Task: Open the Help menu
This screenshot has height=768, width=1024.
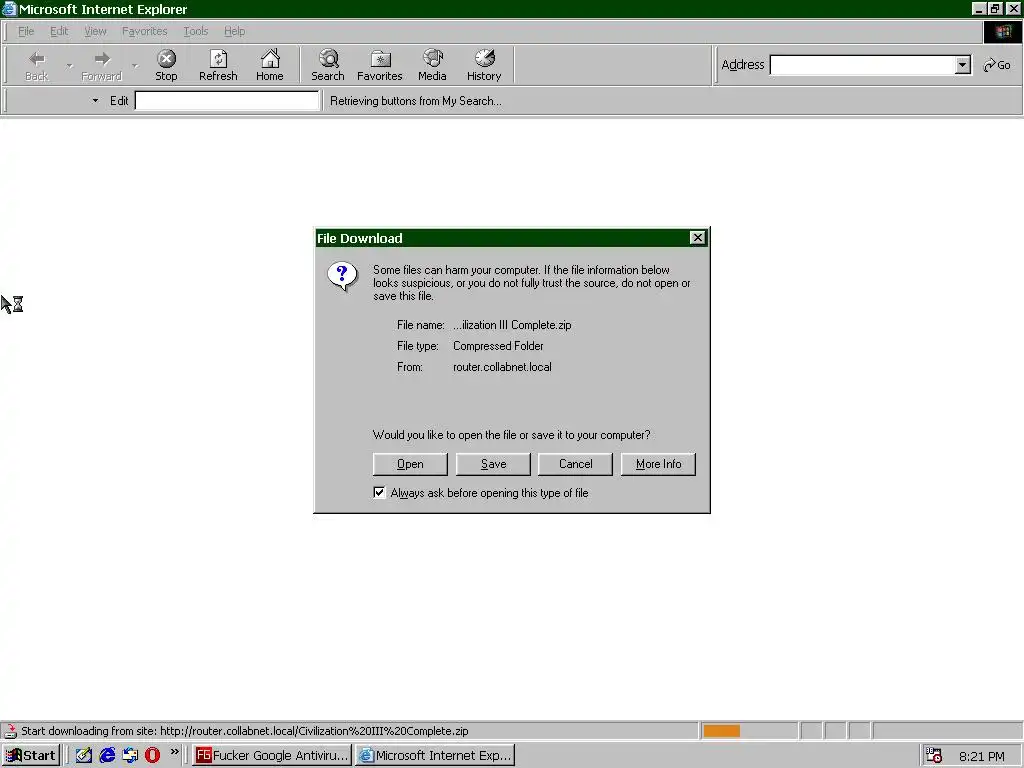Action: (x=234, y=31)
